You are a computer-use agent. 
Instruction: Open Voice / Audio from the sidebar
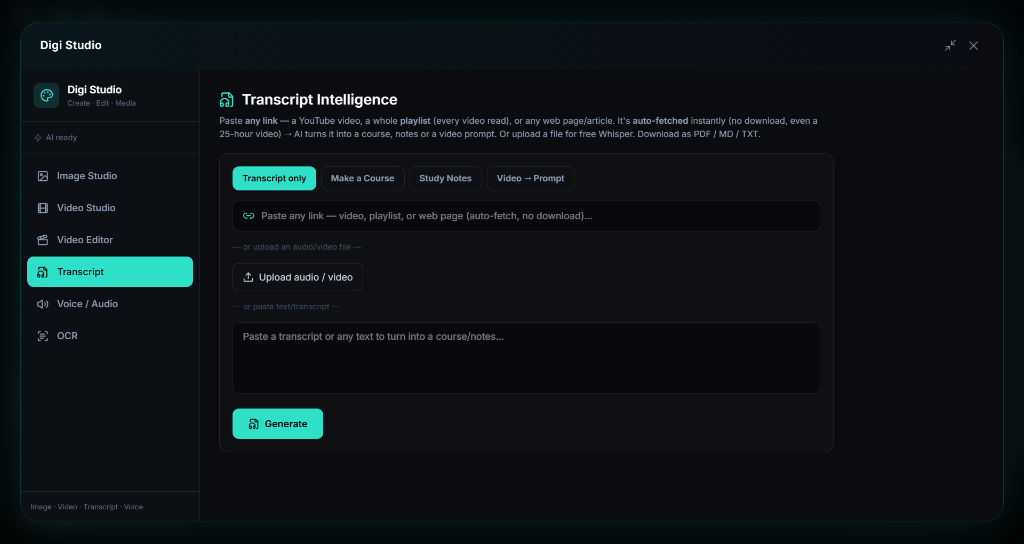point(110,304)
